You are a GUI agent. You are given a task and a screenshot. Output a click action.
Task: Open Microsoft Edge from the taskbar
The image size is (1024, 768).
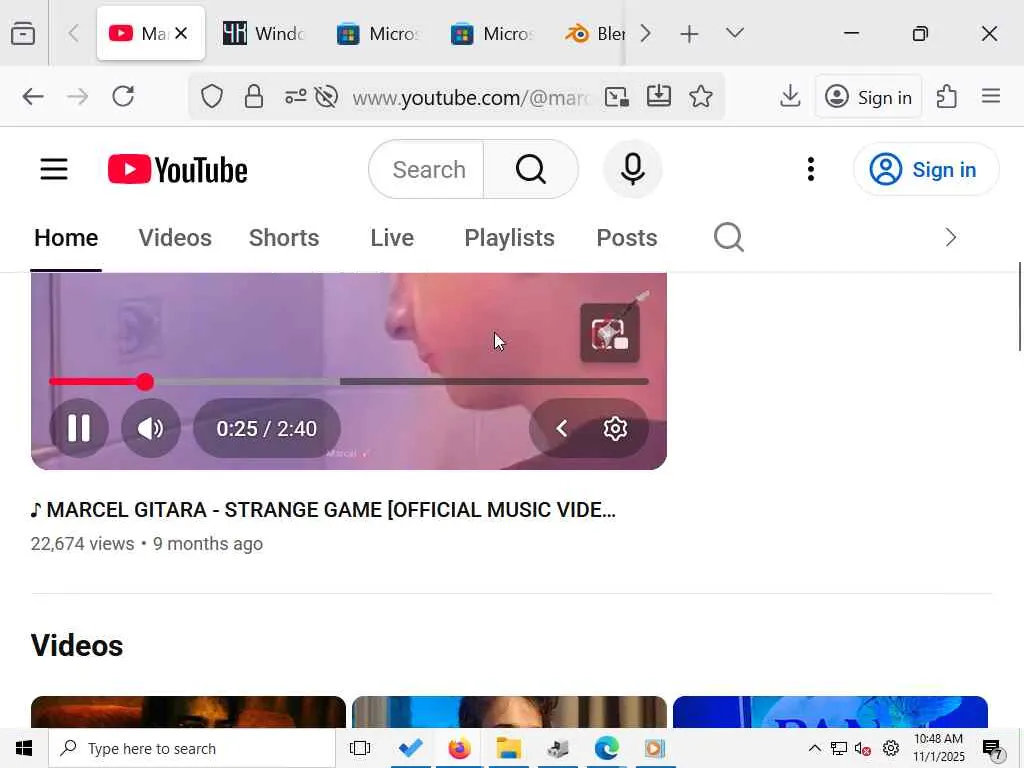click(x=607, y=748)
